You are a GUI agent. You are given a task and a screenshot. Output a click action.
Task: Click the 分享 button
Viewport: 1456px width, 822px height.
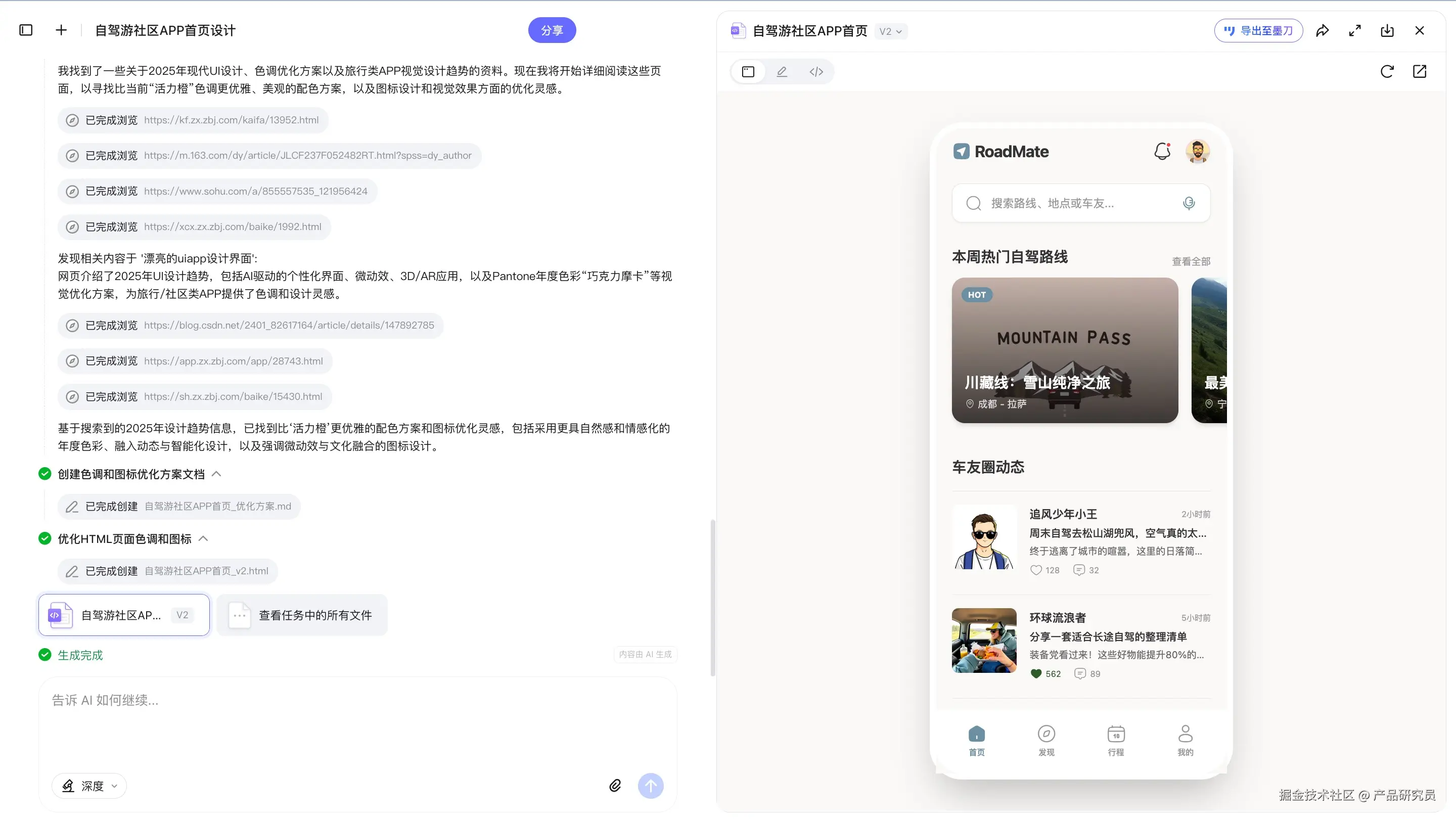click(552, 30)
